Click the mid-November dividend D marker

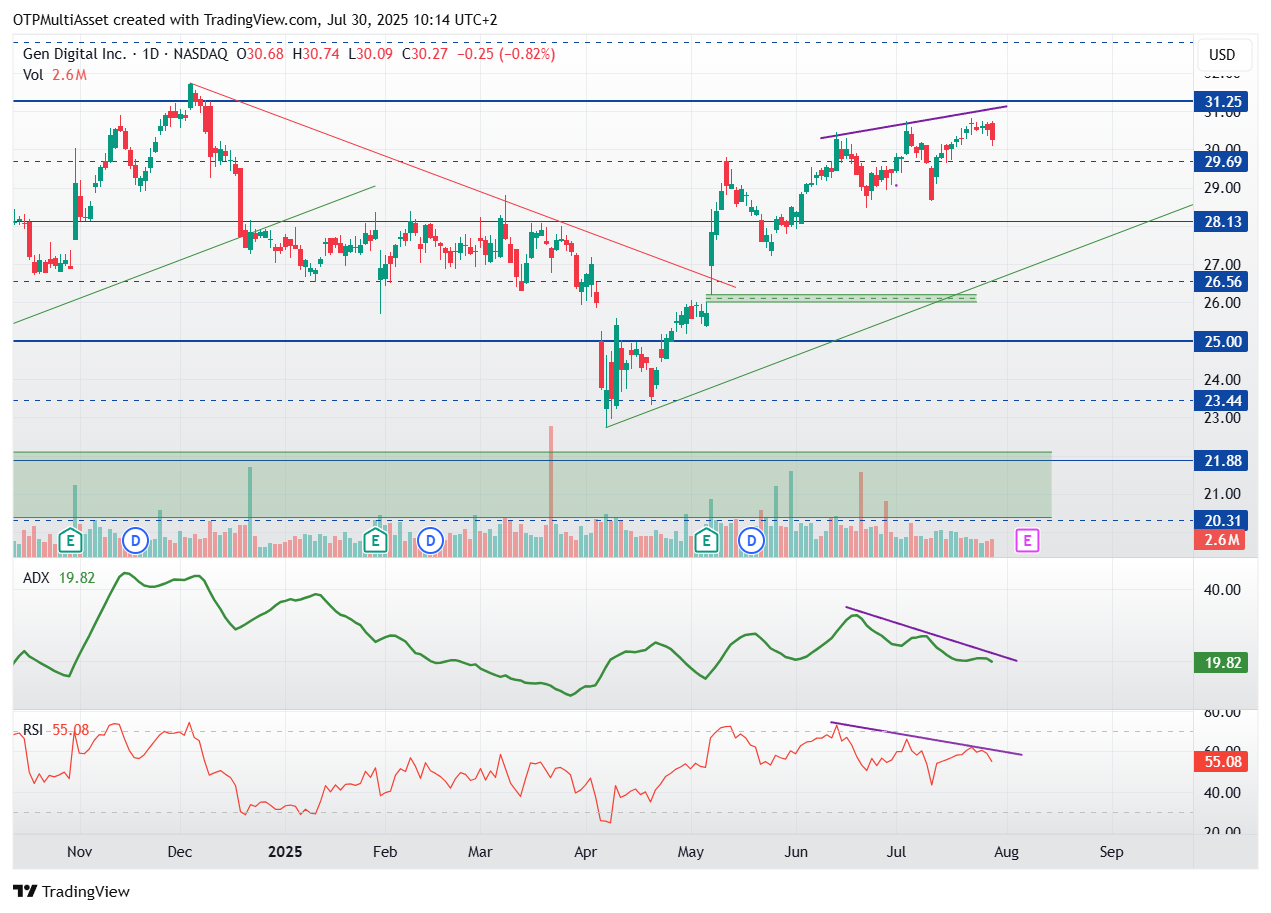(136, 541)
